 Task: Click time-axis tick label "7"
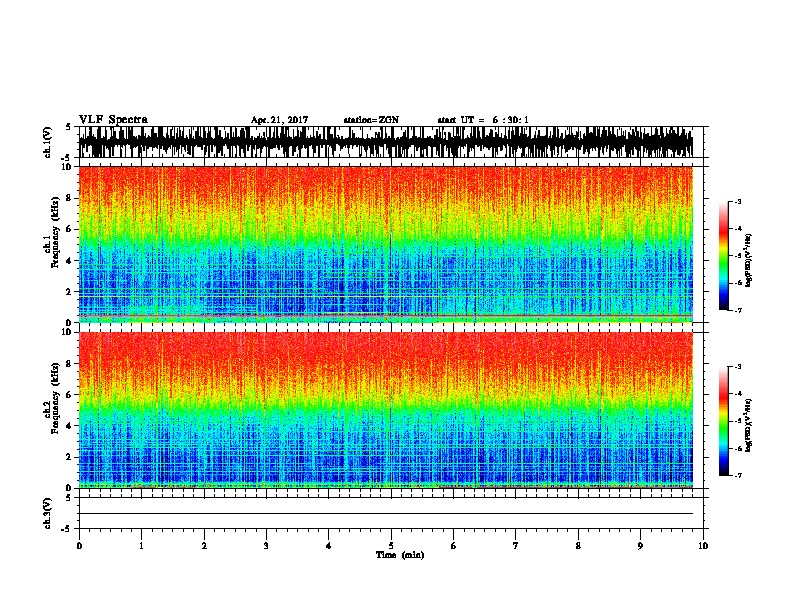(x=516, y=546)
